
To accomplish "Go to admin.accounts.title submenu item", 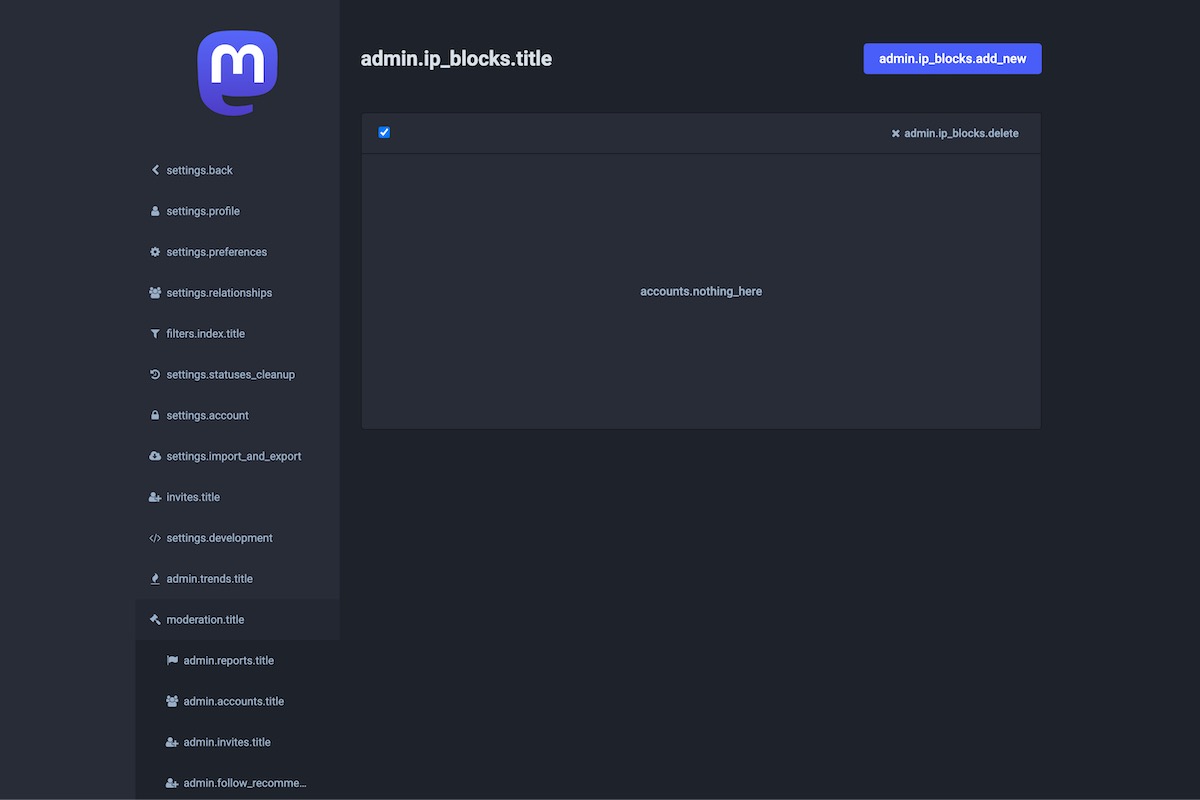I will [x=233, y=702].
